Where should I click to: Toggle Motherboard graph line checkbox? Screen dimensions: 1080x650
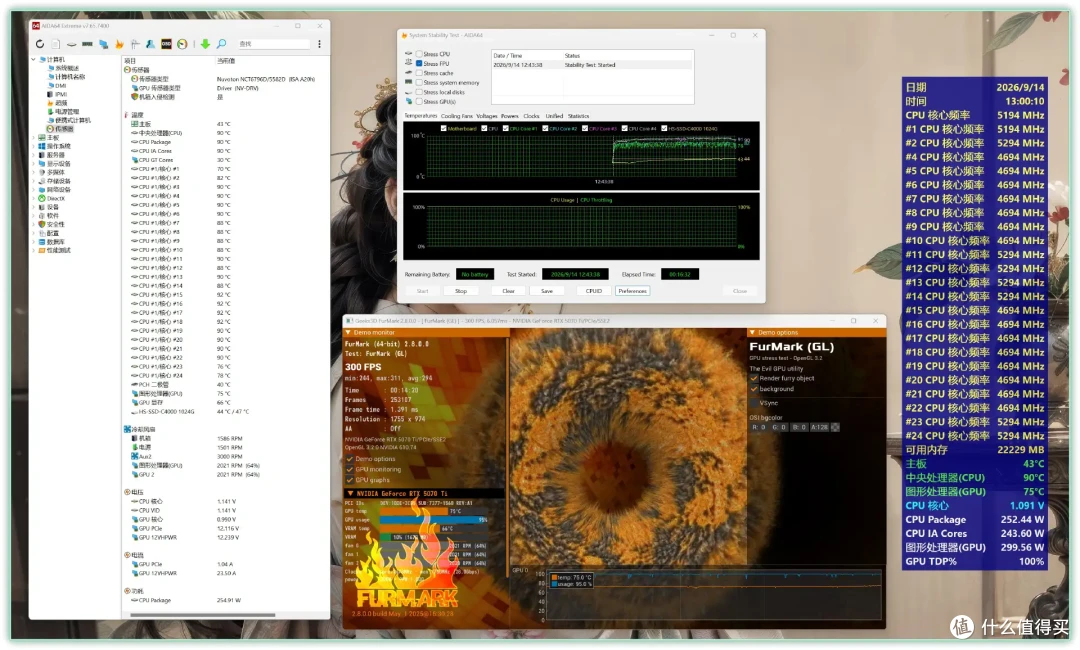point(444,128)
